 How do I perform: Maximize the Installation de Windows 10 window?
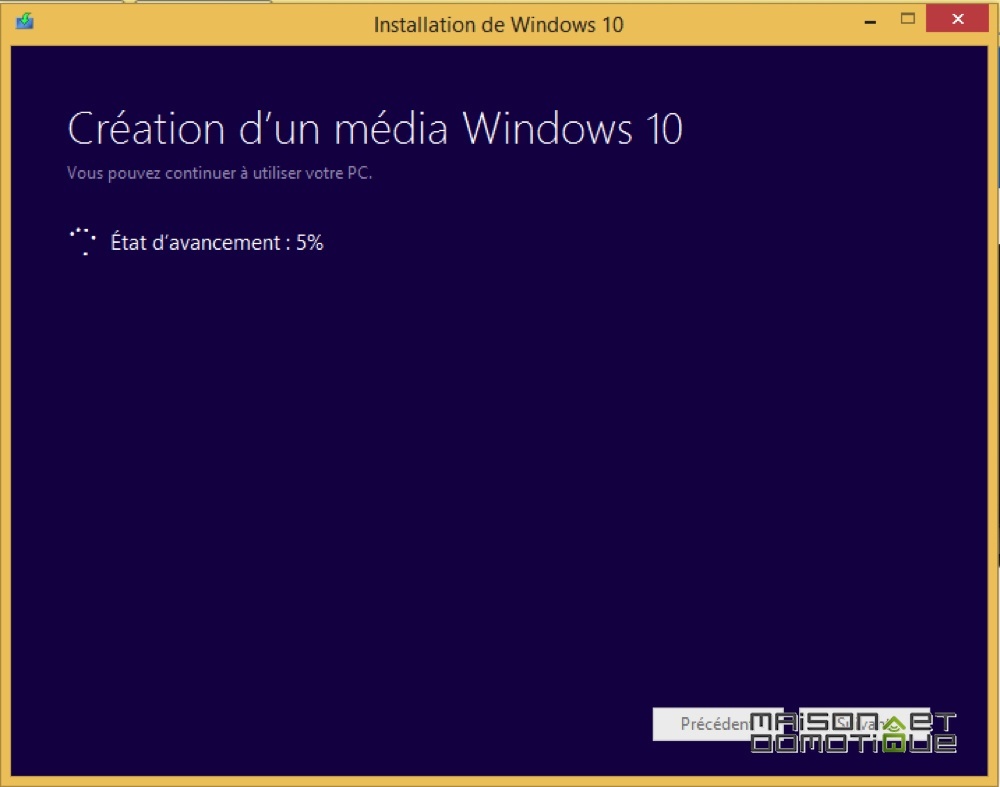pyautogui.click(x=908, y=19)
